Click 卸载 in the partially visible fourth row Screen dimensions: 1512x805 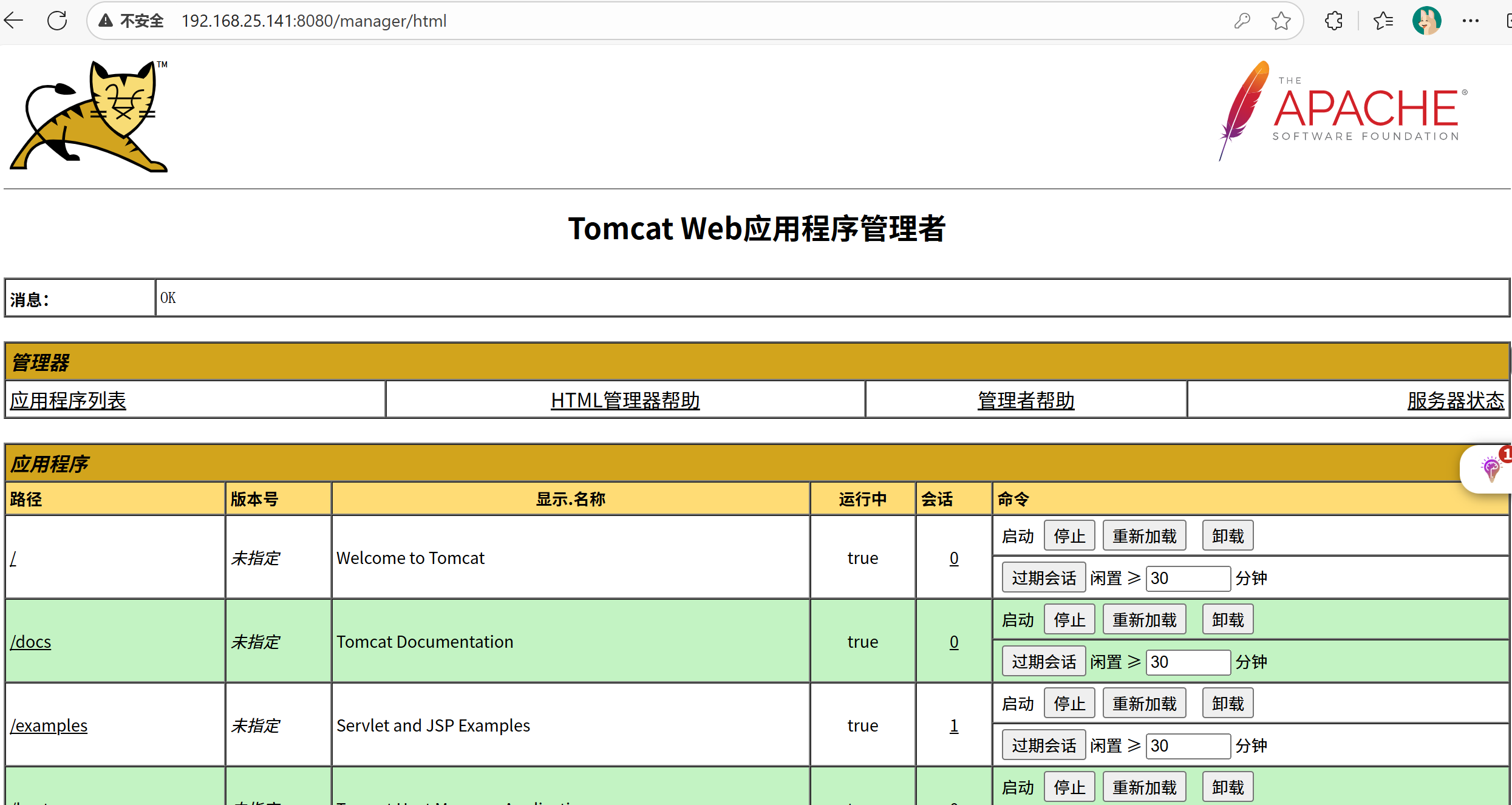pyautogui.click(x=1228, y=787)
